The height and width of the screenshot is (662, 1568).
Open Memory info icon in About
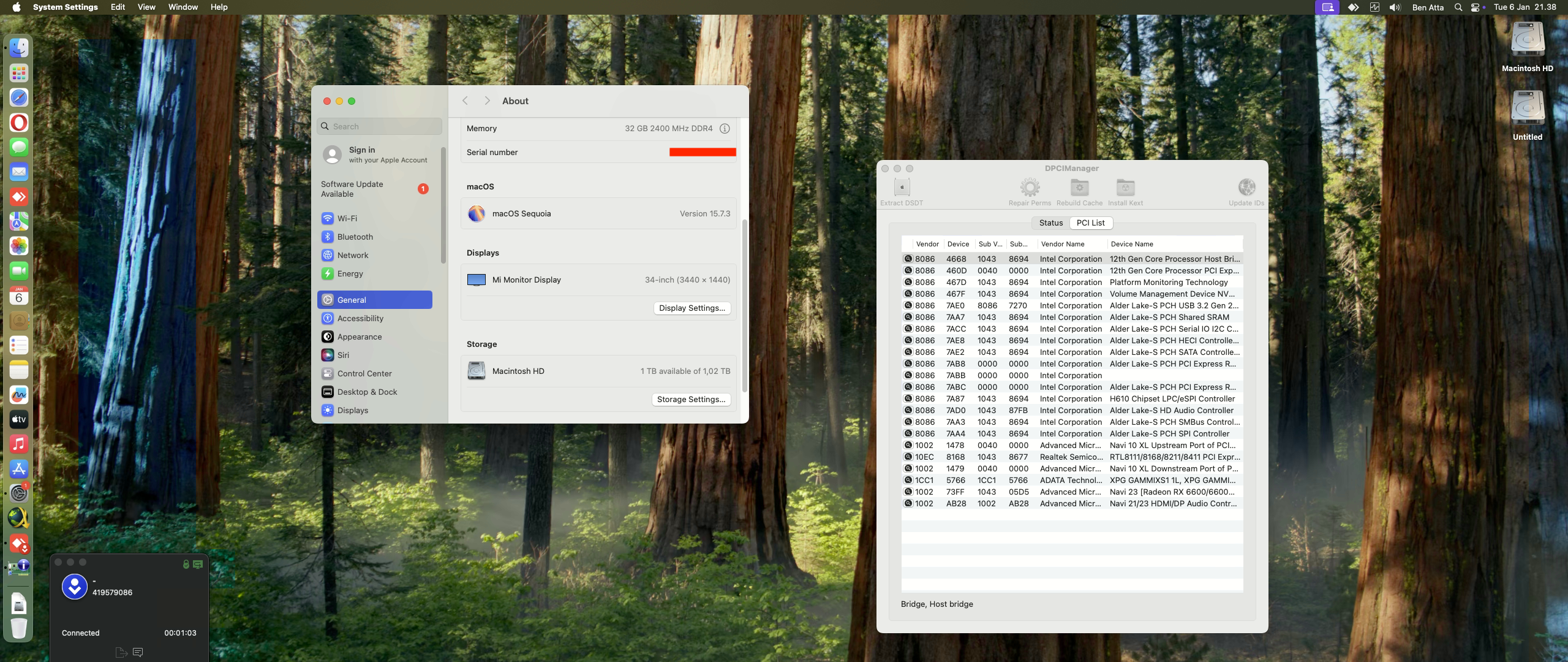pyautogui.click(x=725, y=129)
